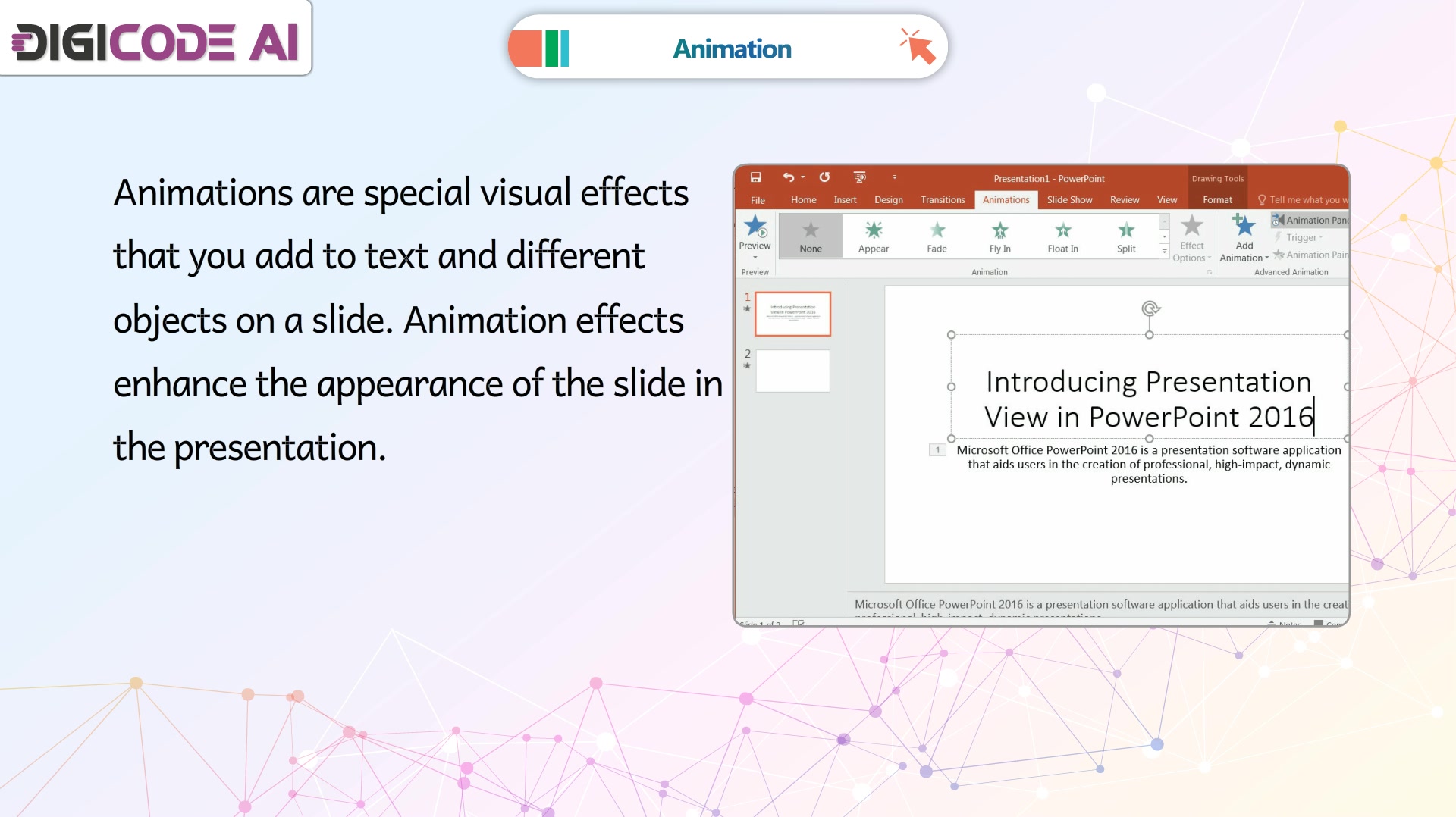Click the Save icon in PowerPoint title bar

click(x=755, y=177)
